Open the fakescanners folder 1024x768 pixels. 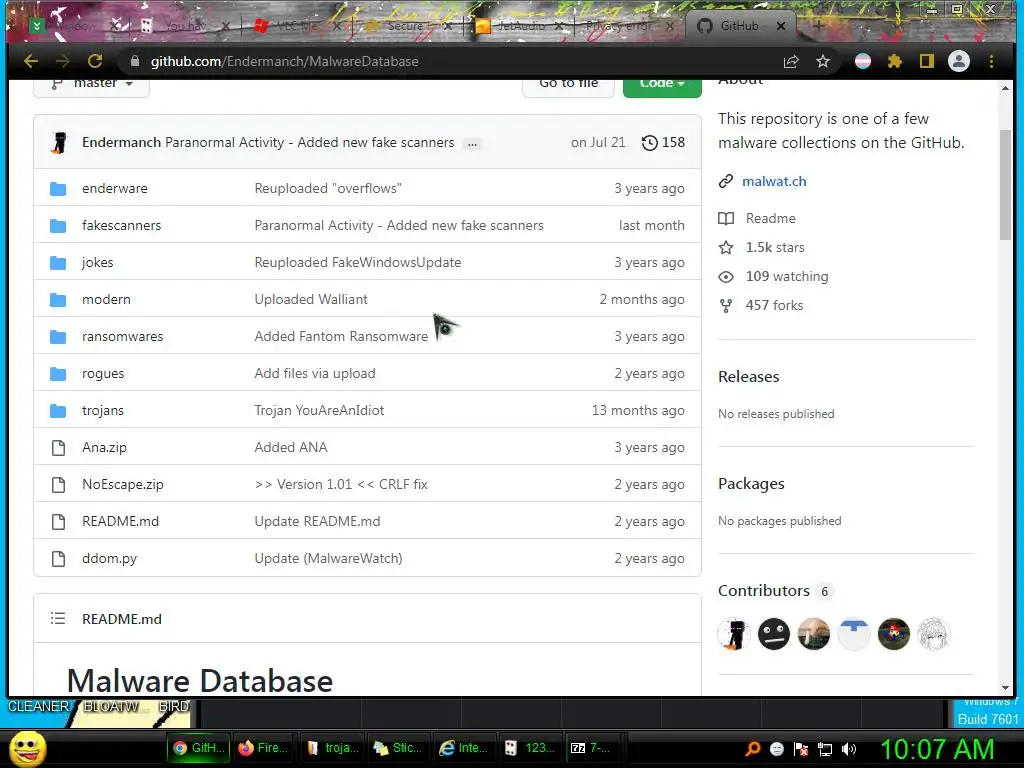121,225
